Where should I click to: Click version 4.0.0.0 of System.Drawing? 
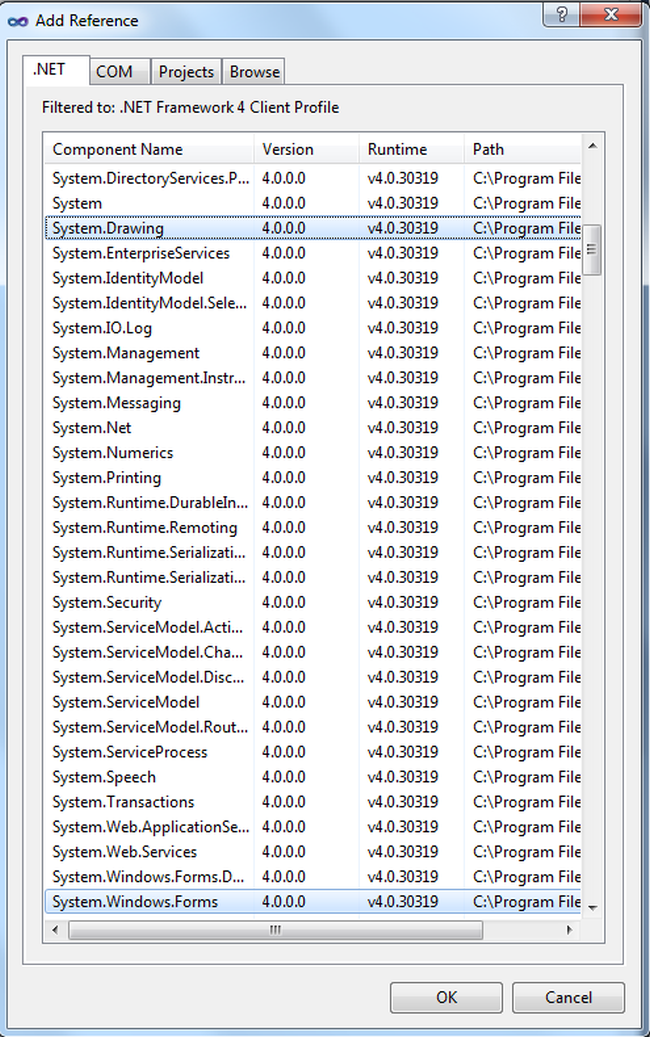click(x=284, y=228)
